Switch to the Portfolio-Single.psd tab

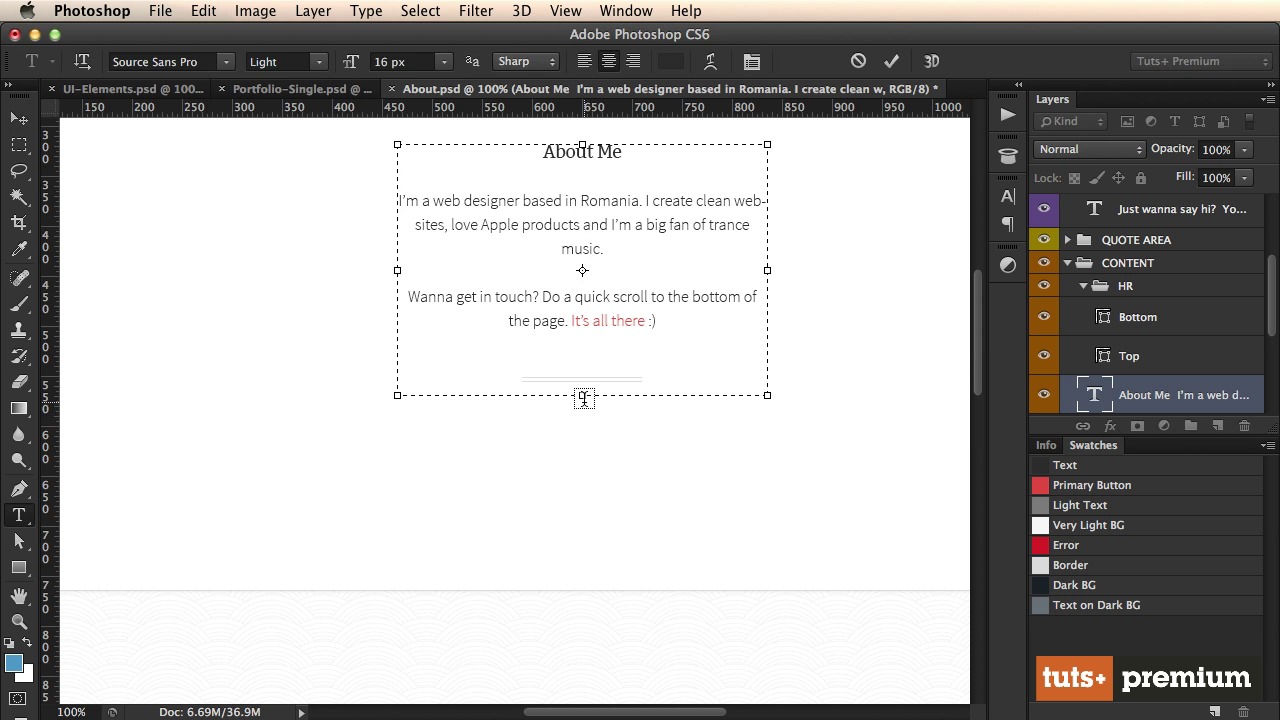(x=301, y=89)
